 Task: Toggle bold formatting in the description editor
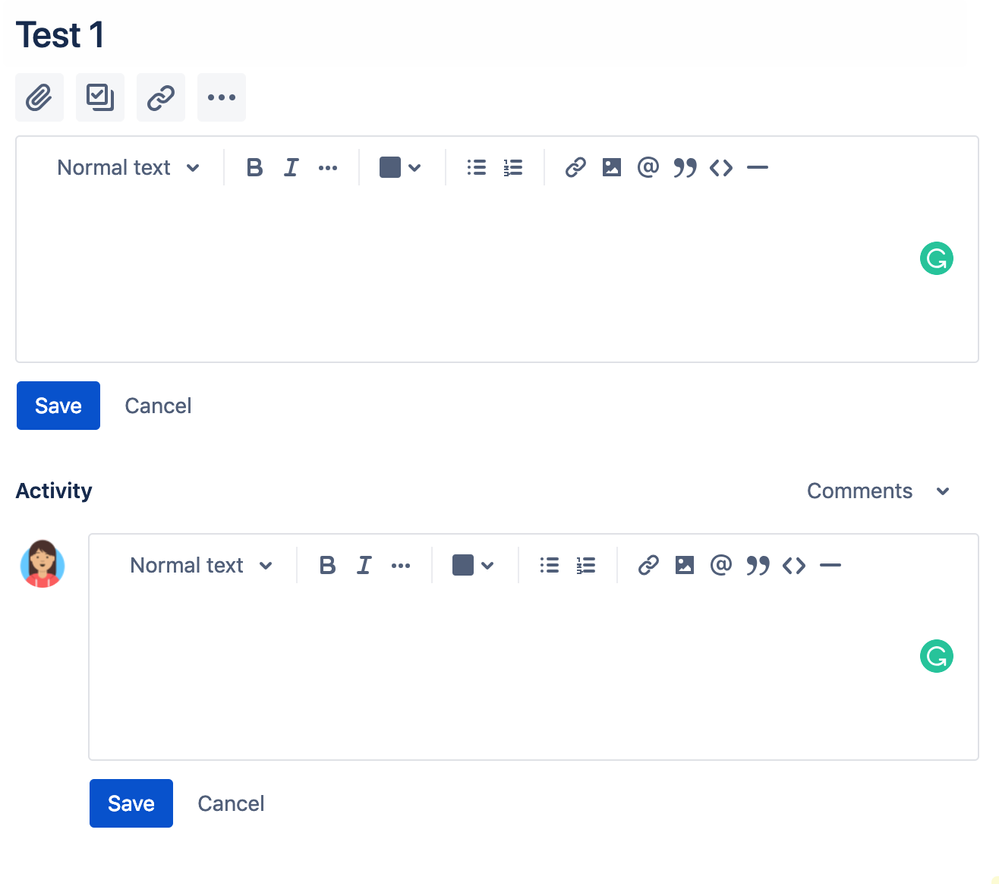point(254,167)
